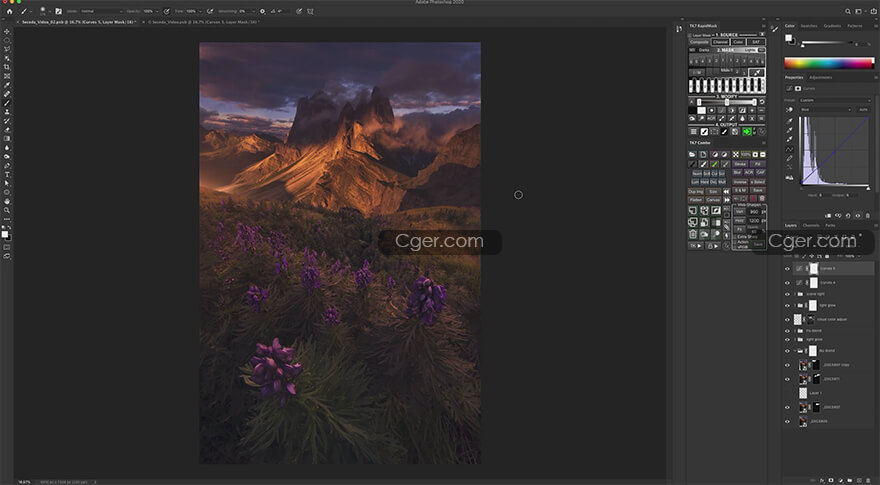Click the Auto button in curves Properties
The height and width of the screenshot is (485, 880).
click(863, 109)
